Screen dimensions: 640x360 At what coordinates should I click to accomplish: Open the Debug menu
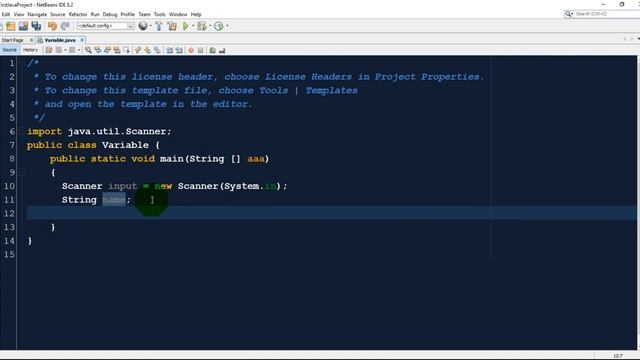pyautogui.click(x=110, y=14)
